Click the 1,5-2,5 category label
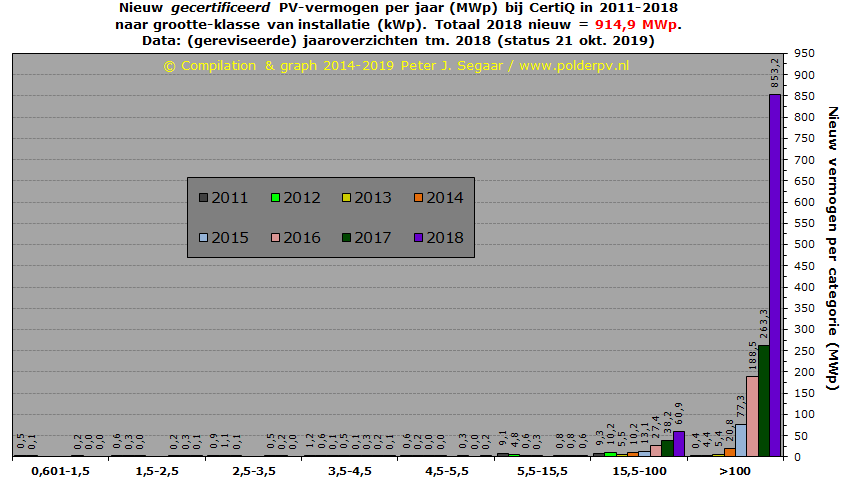Image resolution: width=851 pixels, height=481 pixels. coord(157,471)
